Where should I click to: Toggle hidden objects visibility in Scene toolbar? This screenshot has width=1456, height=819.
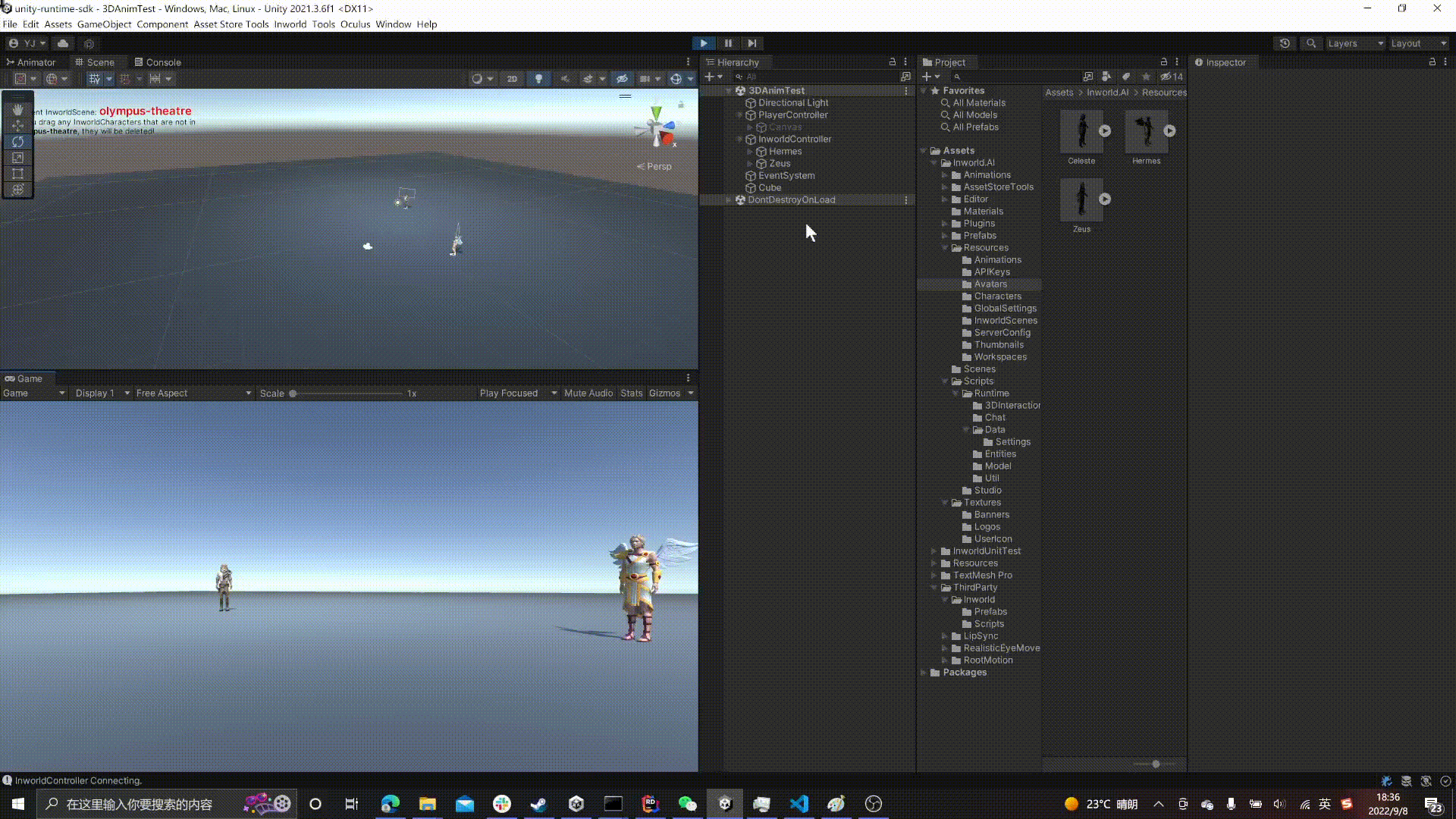coord(622,79)
